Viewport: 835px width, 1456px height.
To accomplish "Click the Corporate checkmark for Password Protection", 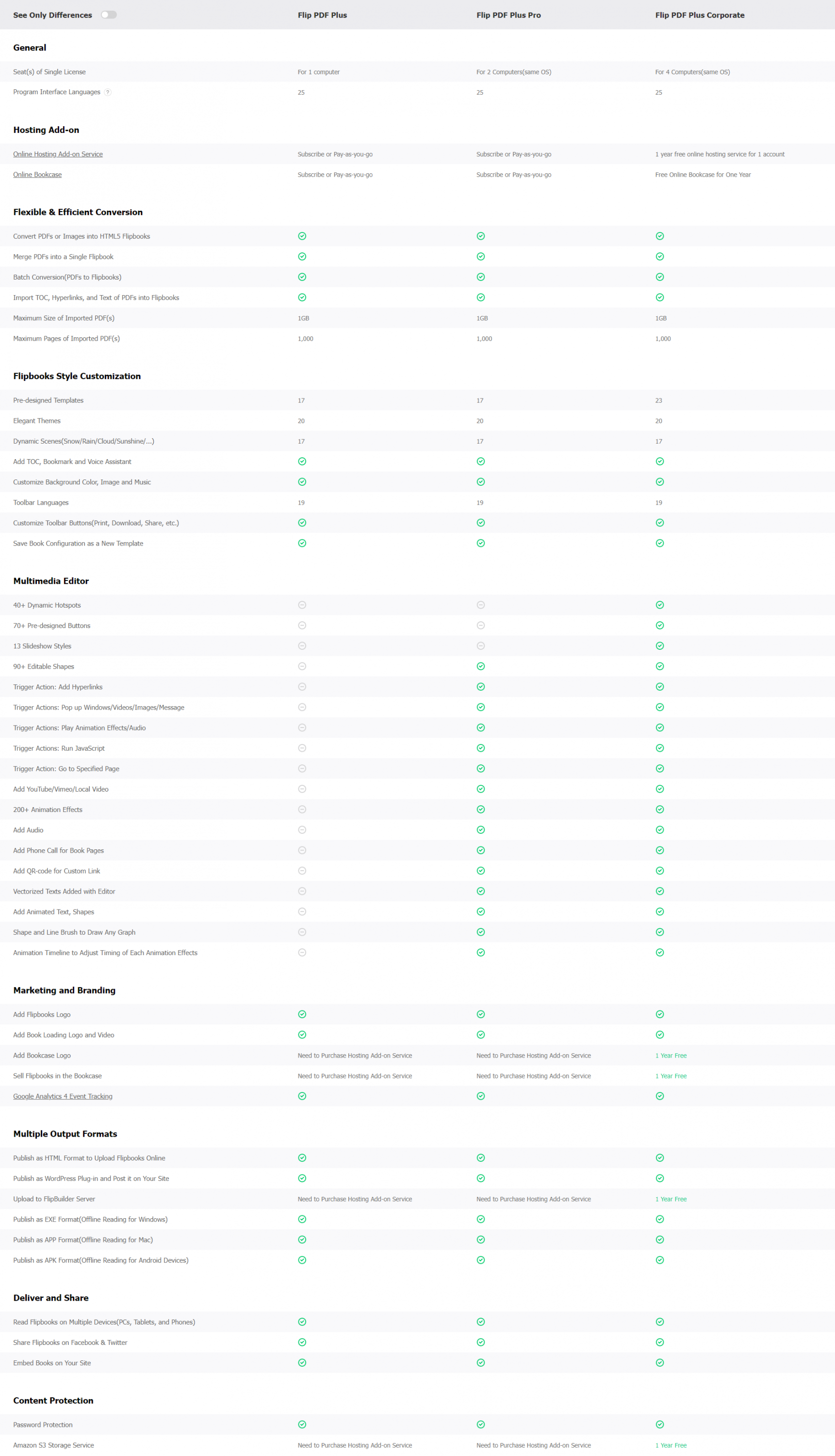I will 659,1425.
